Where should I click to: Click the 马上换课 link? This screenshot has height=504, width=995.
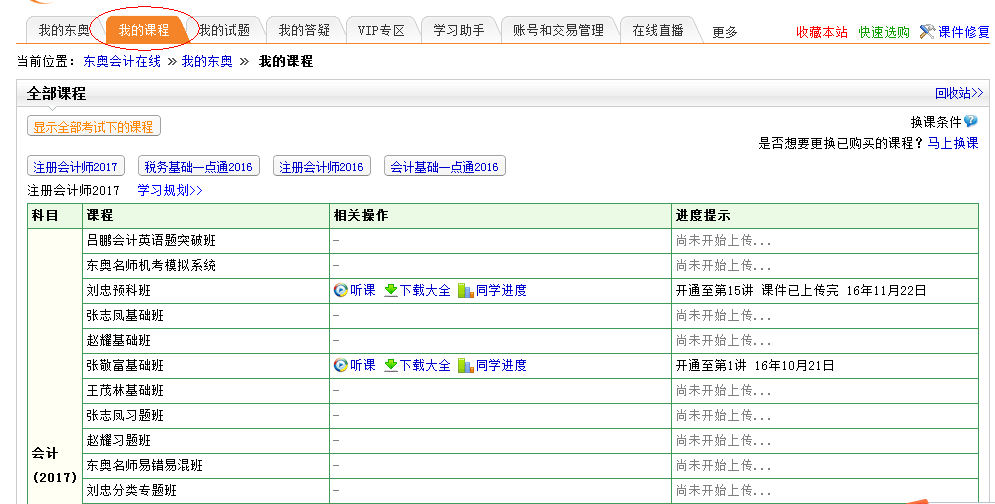[x=952, y=143]
